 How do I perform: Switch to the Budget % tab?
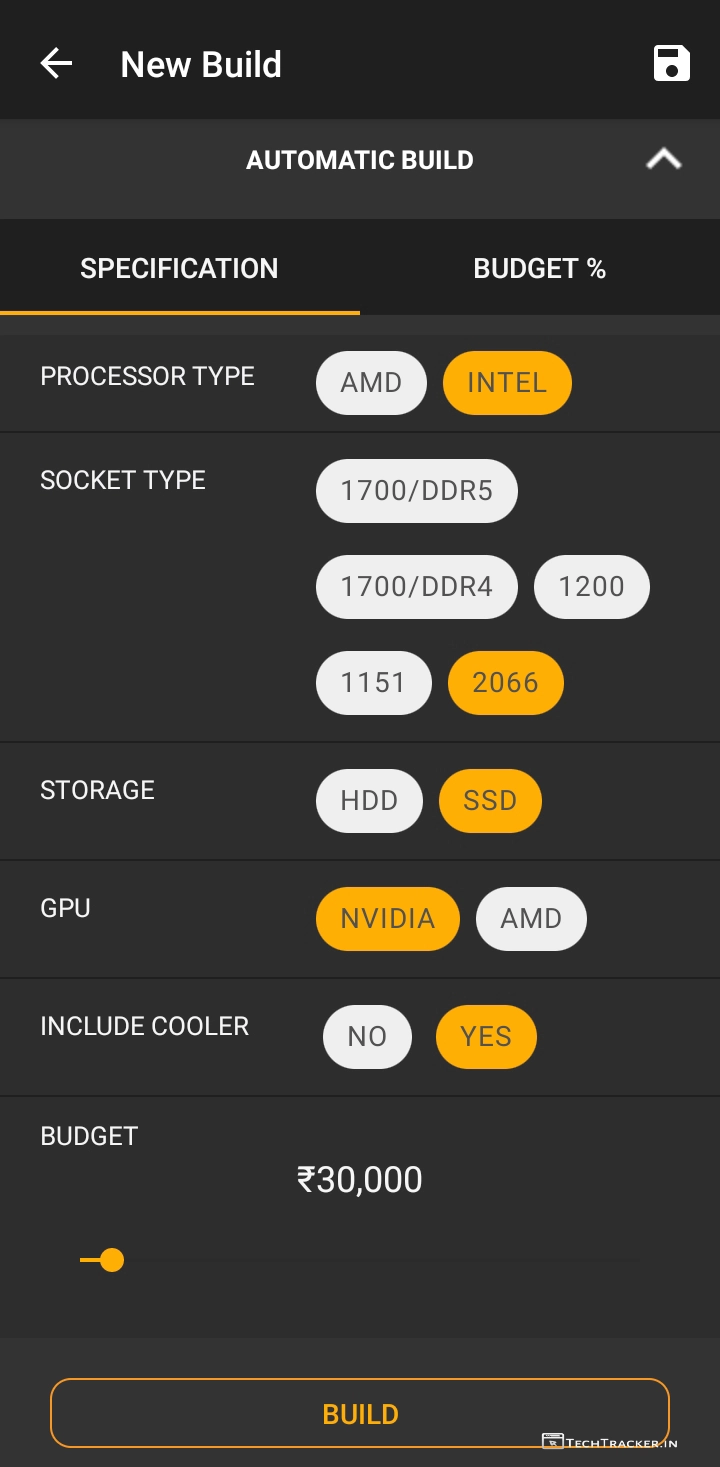point(539,268)
